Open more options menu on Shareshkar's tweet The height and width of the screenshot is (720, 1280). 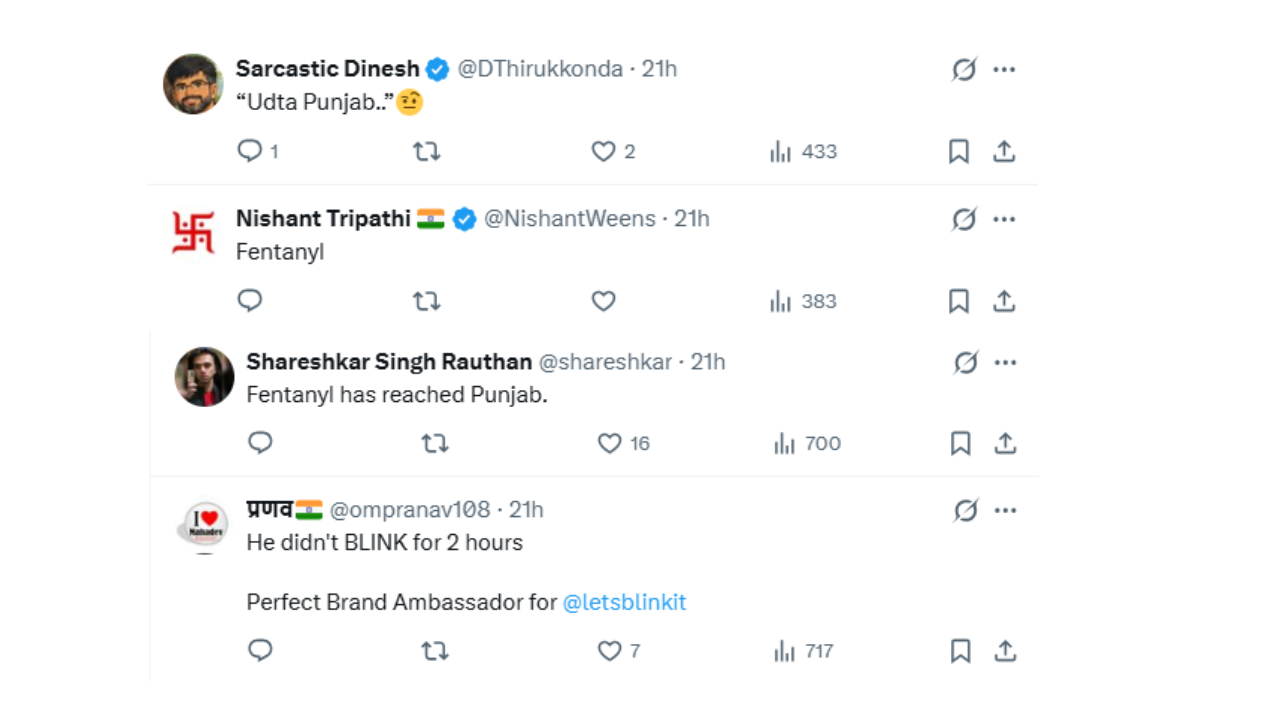(1005, 362)
